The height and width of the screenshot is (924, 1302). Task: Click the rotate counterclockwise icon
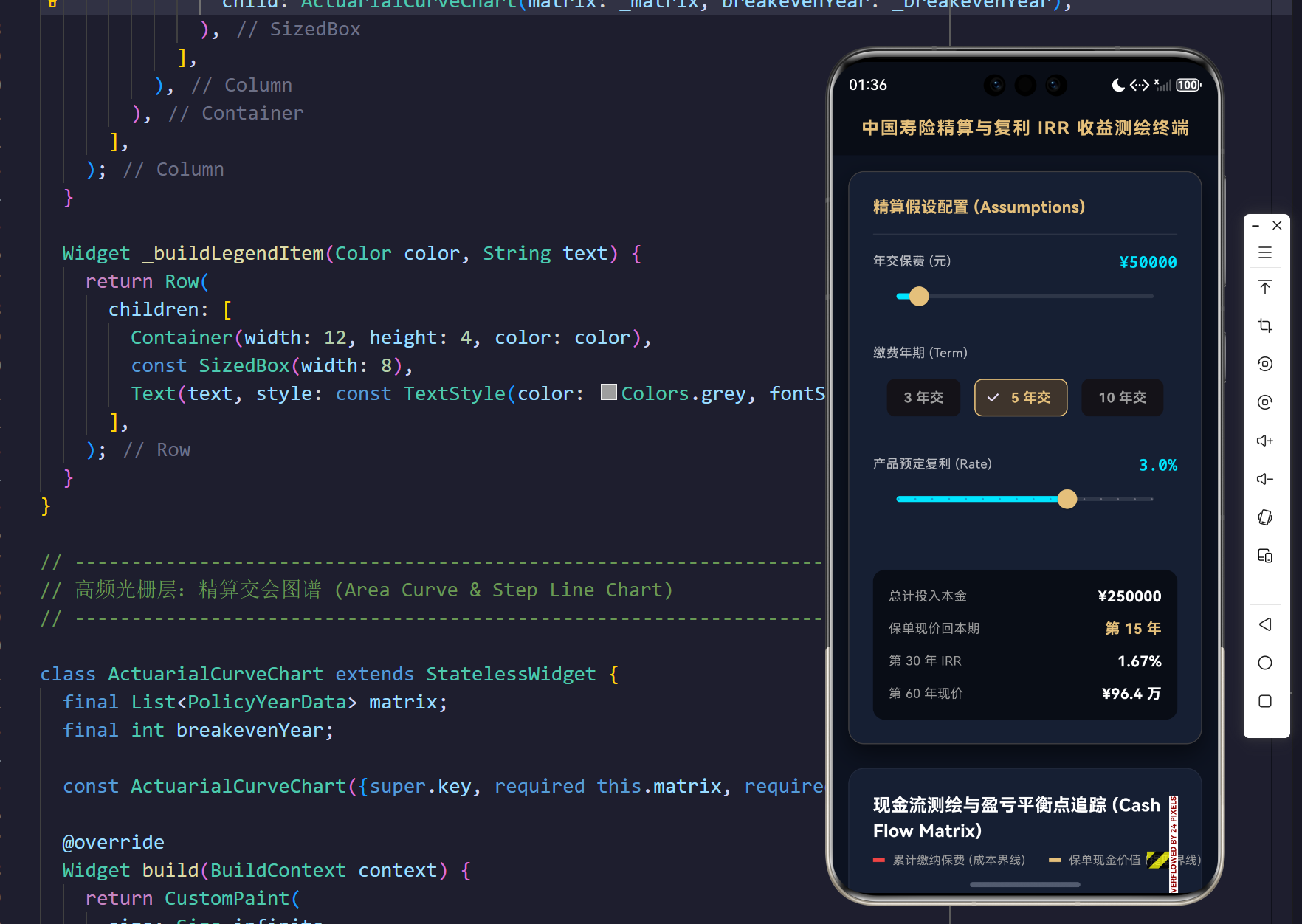(x=1265, y=364)
